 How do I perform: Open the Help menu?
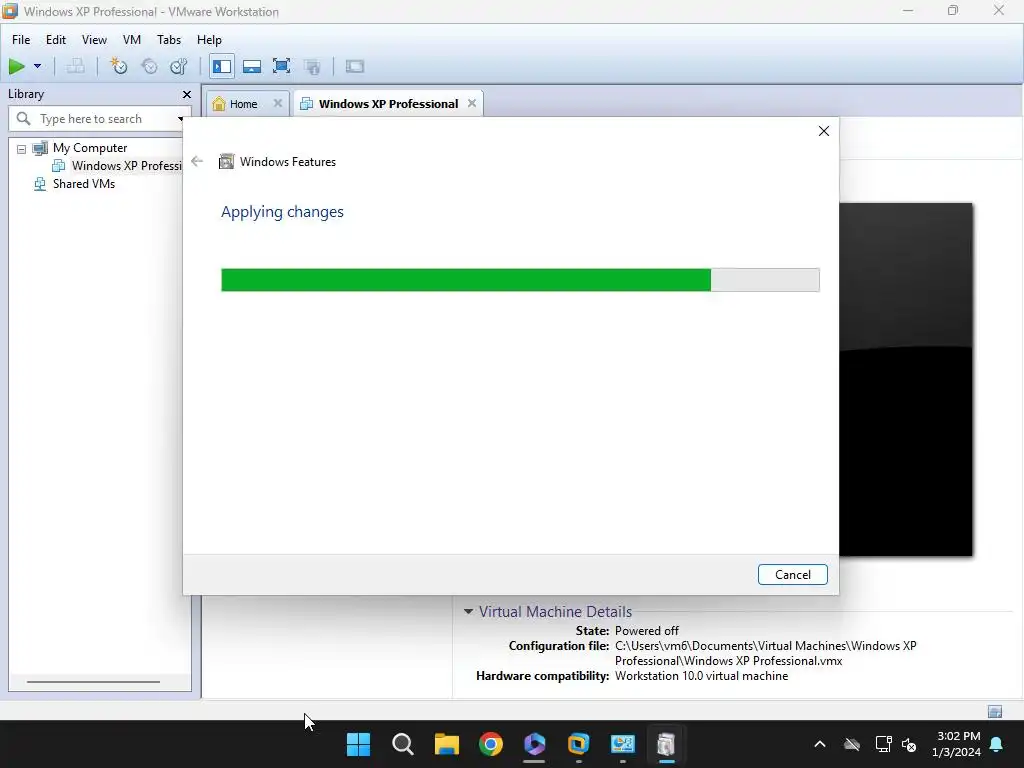pos(209,40)
